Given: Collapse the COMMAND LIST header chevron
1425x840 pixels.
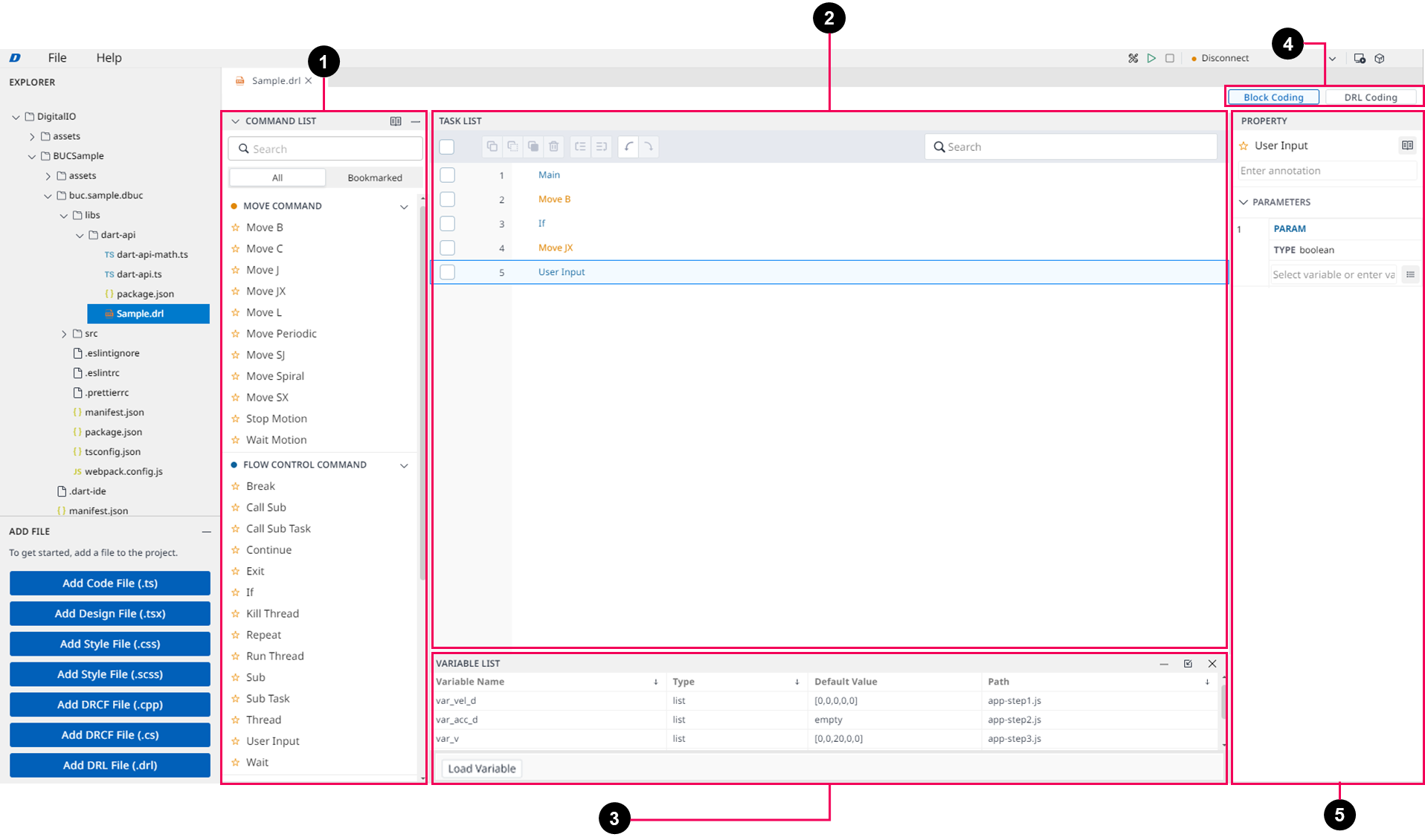Looking at the screenshot, I should [x=235, y=121].
